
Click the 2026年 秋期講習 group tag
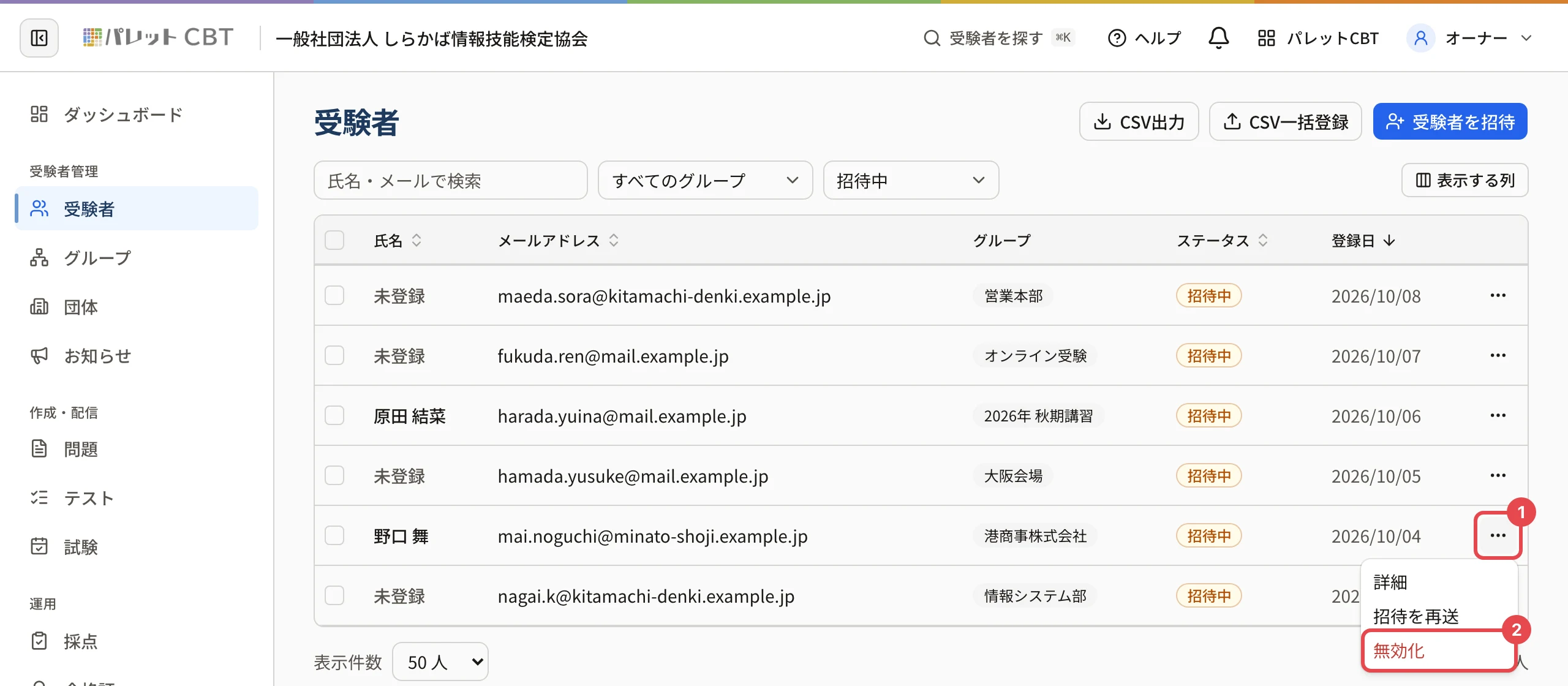1038,416
